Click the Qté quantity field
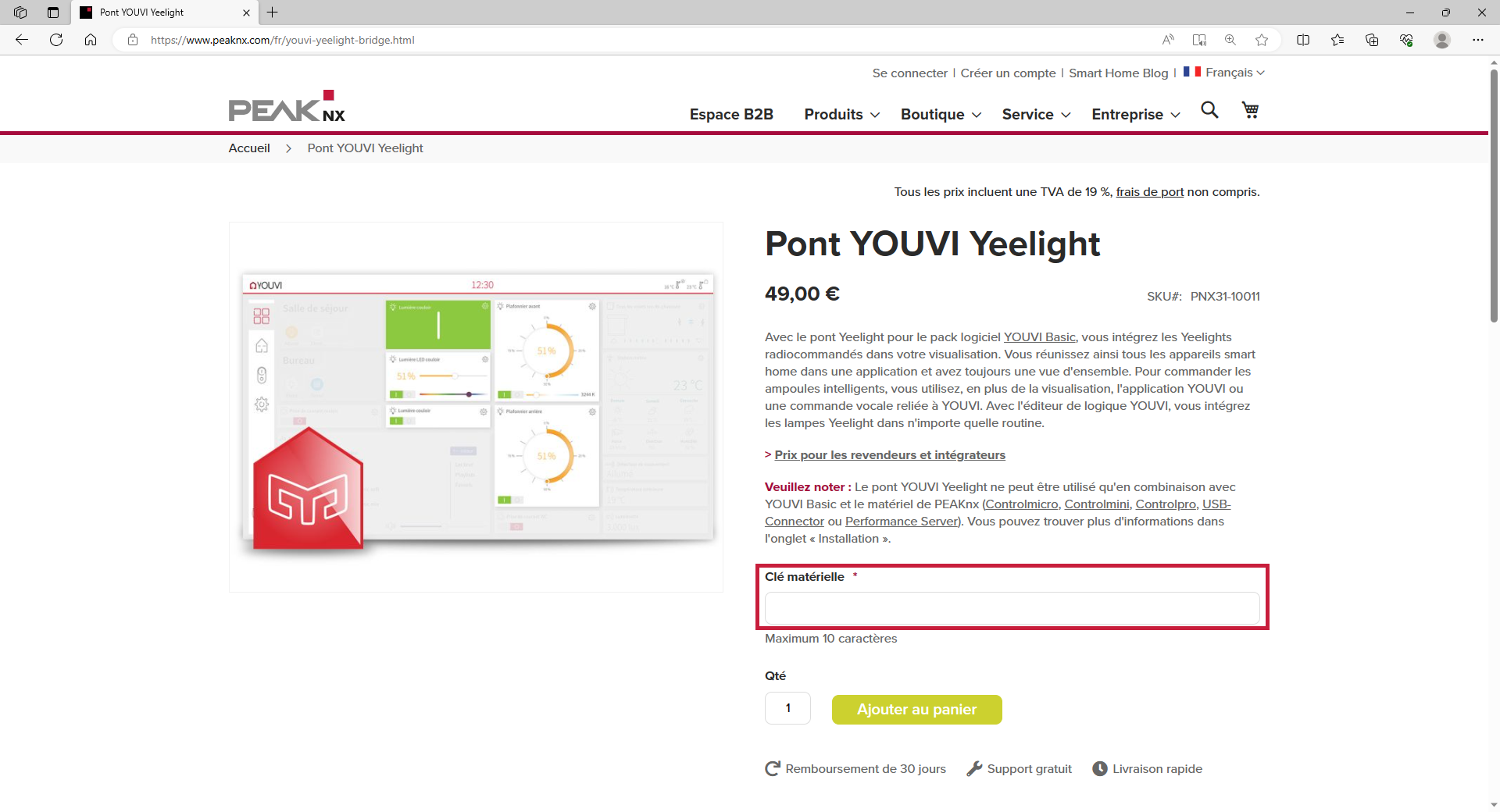 click(787, 708)
